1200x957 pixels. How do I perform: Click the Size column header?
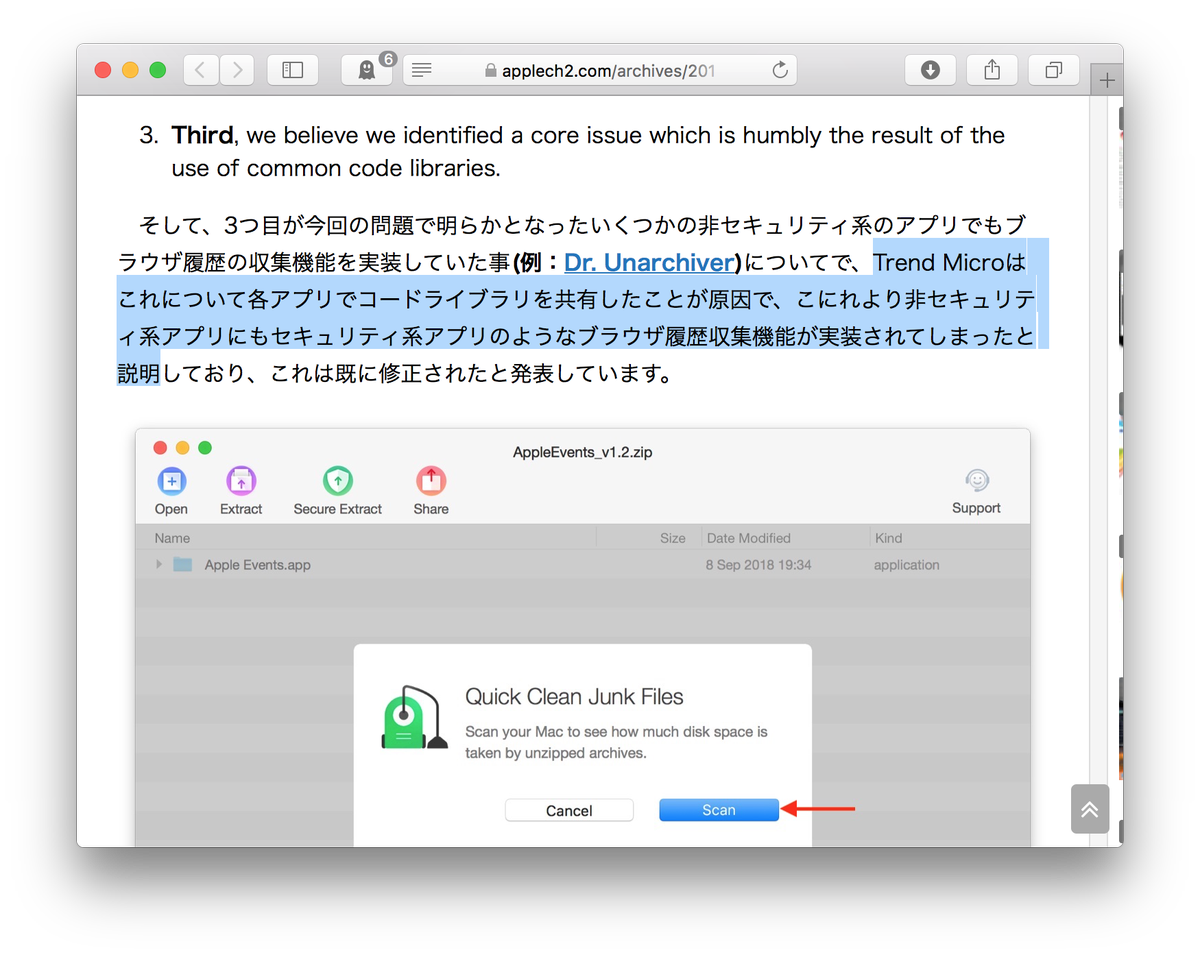(x=673, y=538)
